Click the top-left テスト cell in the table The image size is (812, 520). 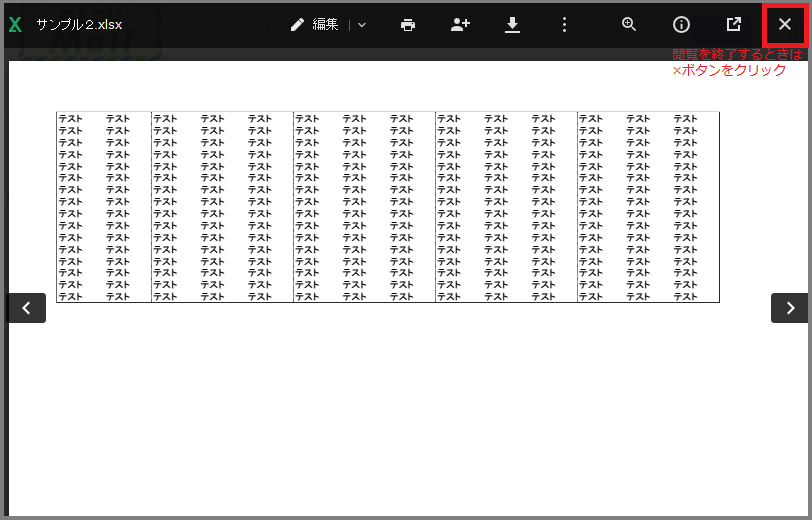pos(70,119)
